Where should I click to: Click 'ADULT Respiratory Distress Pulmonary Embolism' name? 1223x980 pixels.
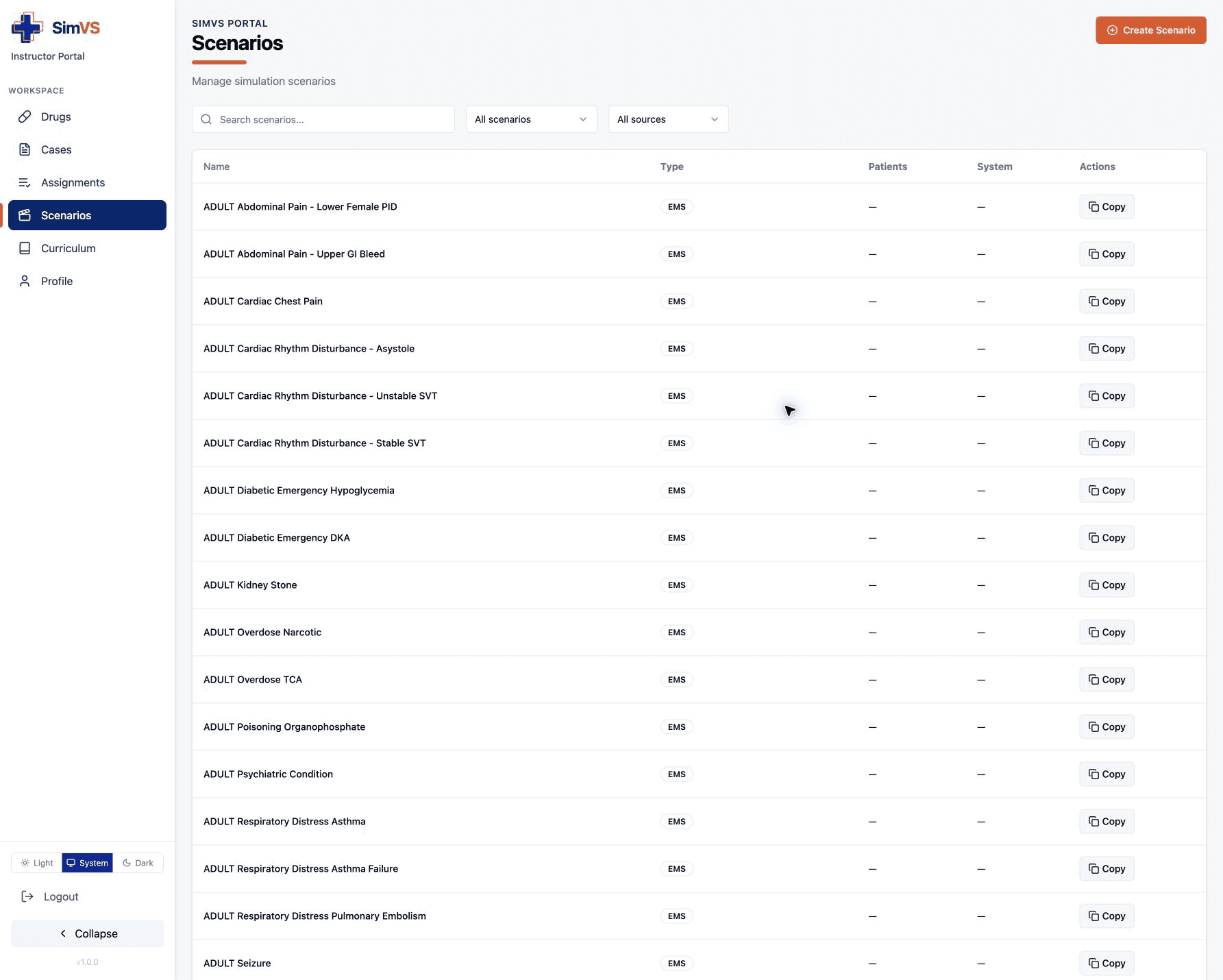tap(314, 916)
